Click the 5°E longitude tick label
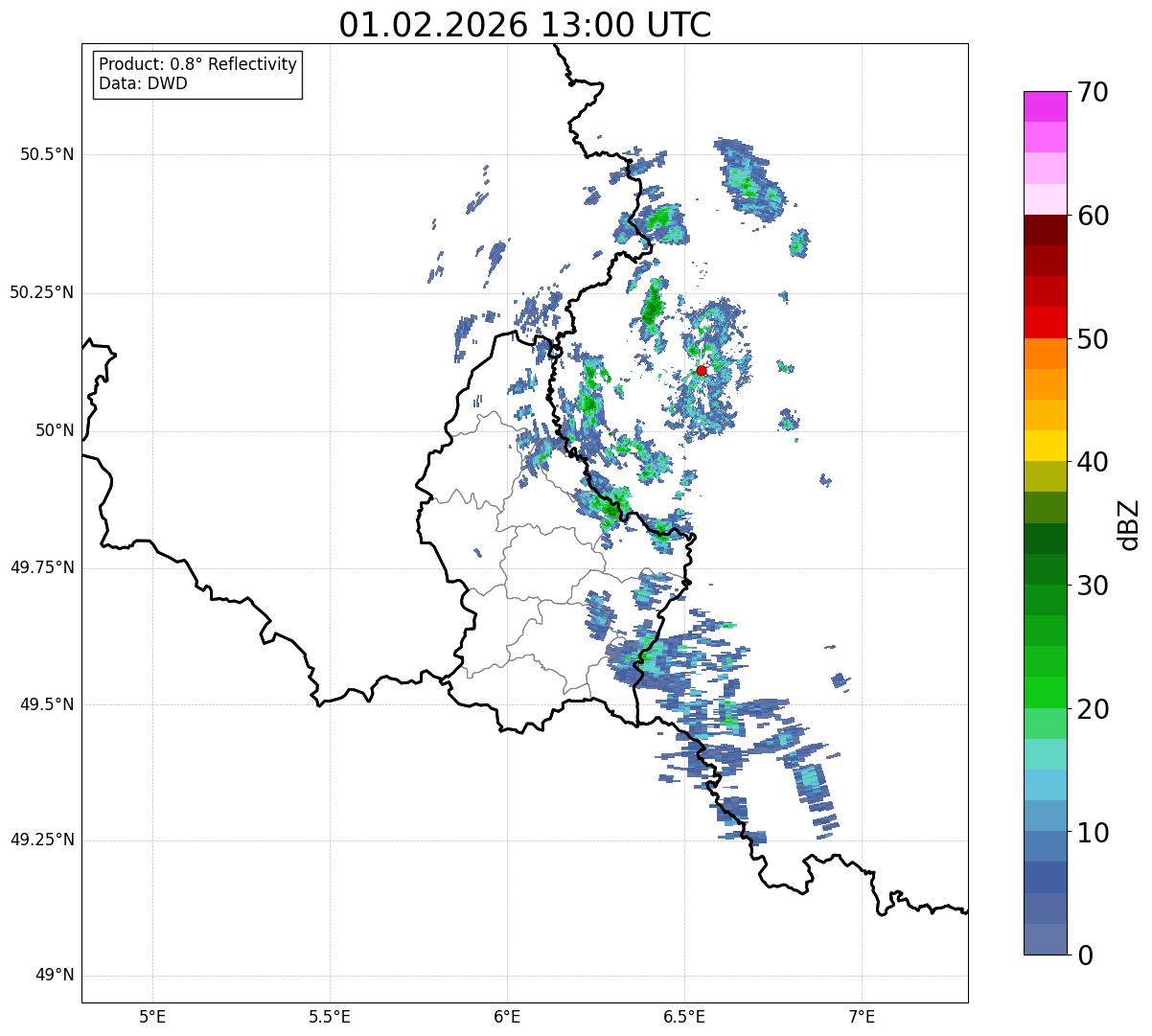 [x=152, y=1016]
